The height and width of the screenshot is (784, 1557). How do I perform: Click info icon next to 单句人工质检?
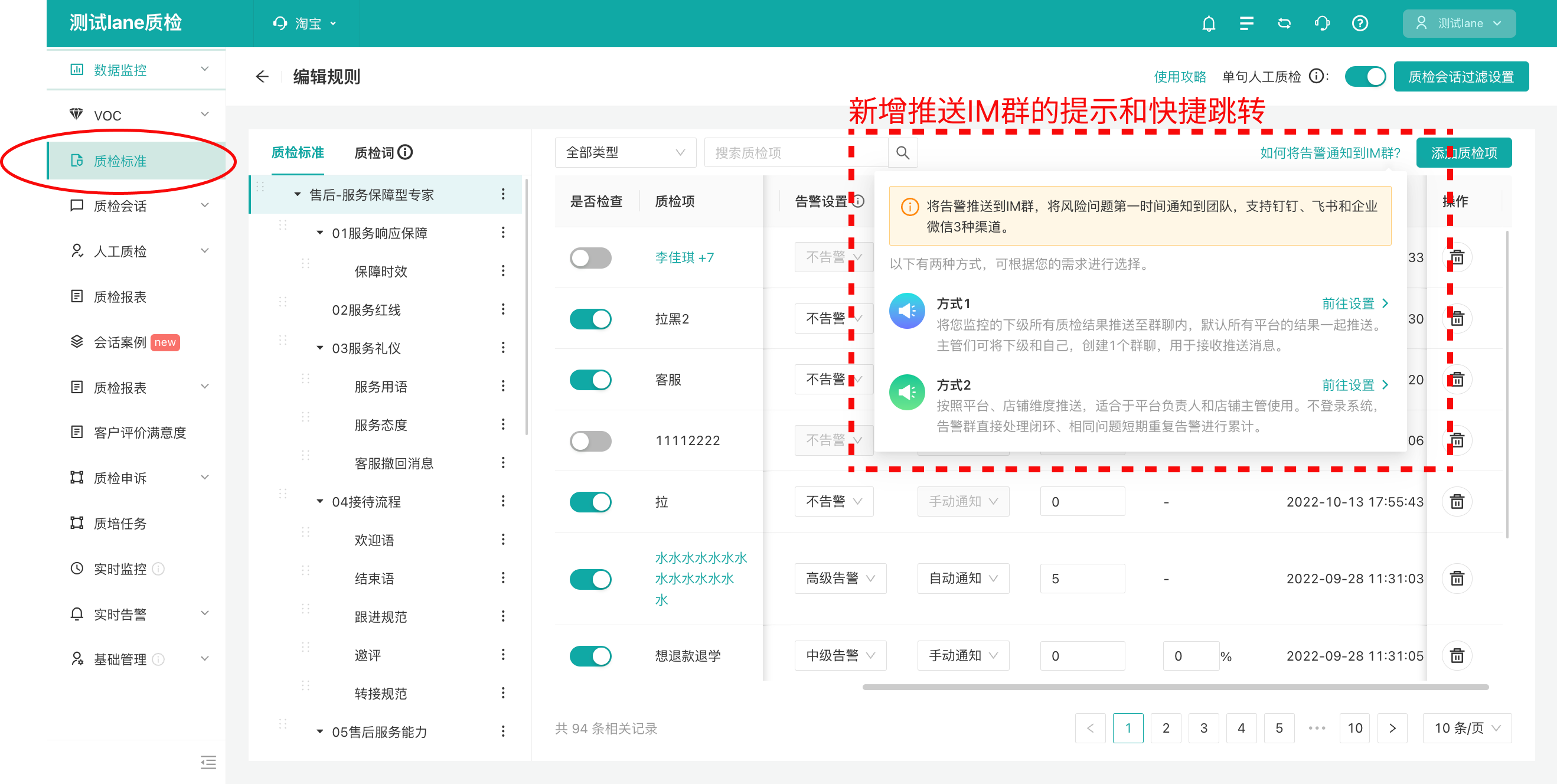click(1316, 77)
